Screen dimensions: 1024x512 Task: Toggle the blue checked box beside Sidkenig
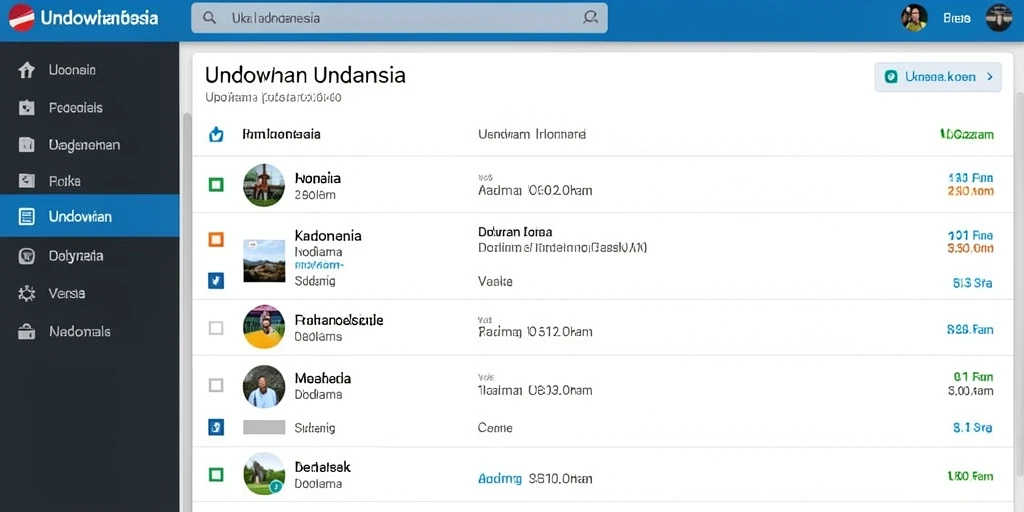click(x=216, y=428)
